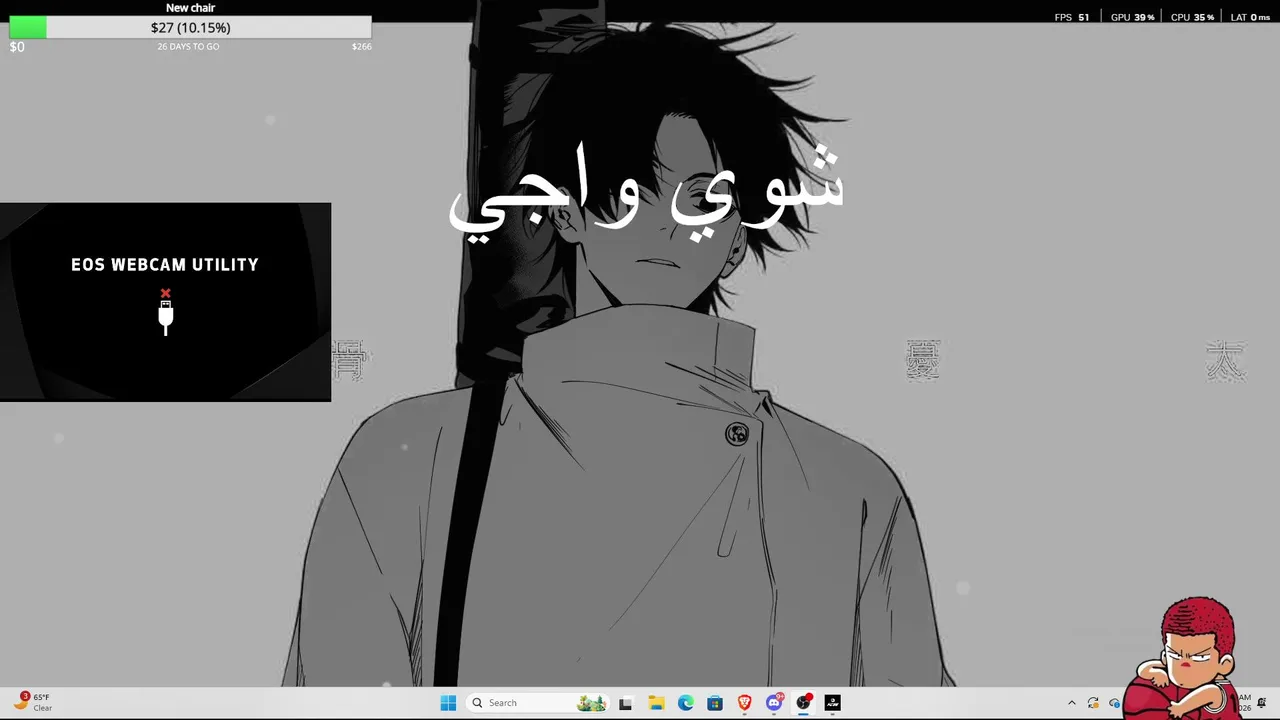Click the taskbar Search box
The image size is (1280, 720).
tap(538, 703)
